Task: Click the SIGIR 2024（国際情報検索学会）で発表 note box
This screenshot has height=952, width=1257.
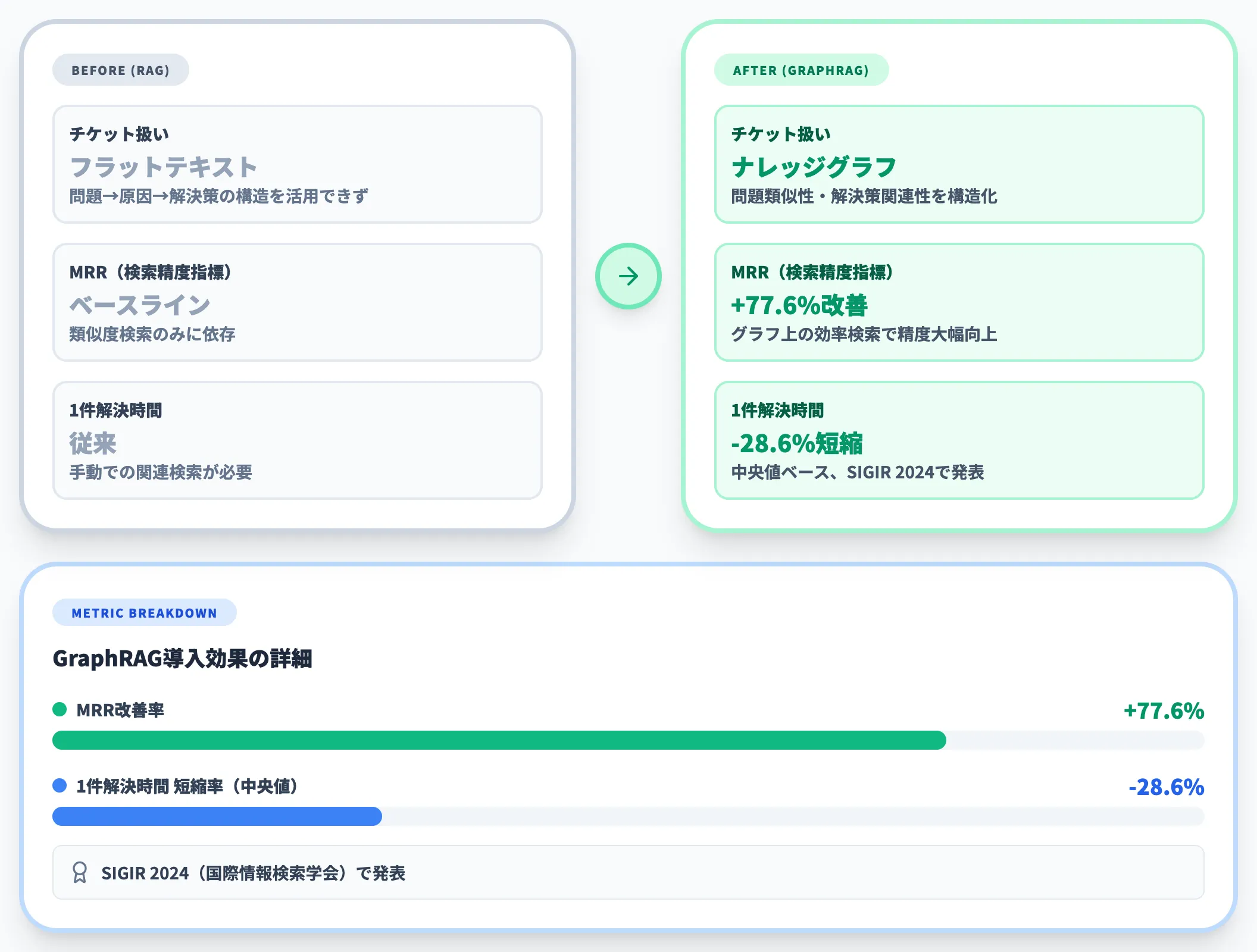Action: coord(628,872)
